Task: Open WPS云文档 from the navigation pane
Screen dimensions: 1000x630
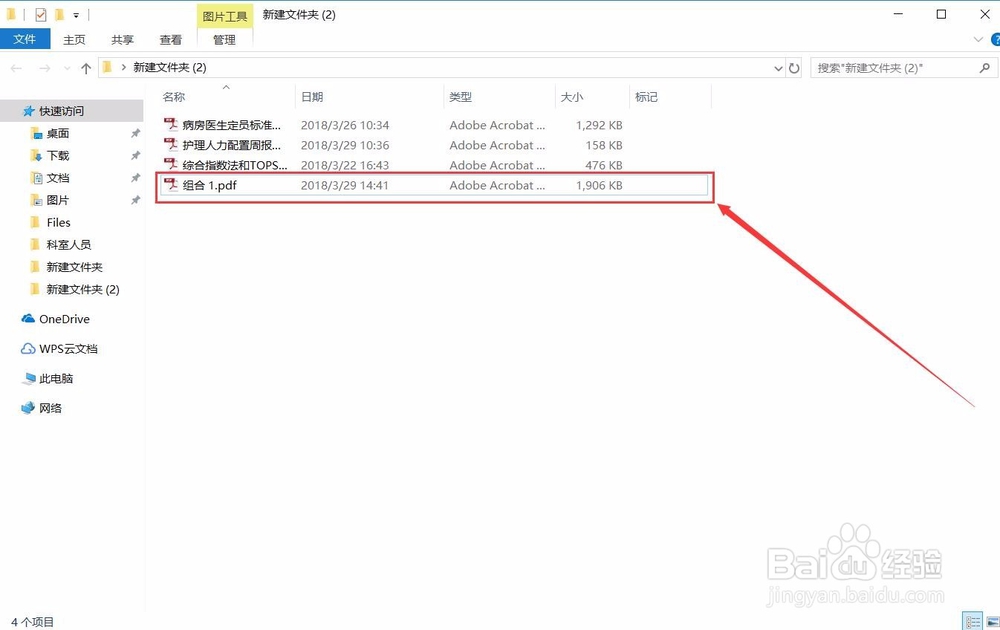Action: [x=68, y=349]
